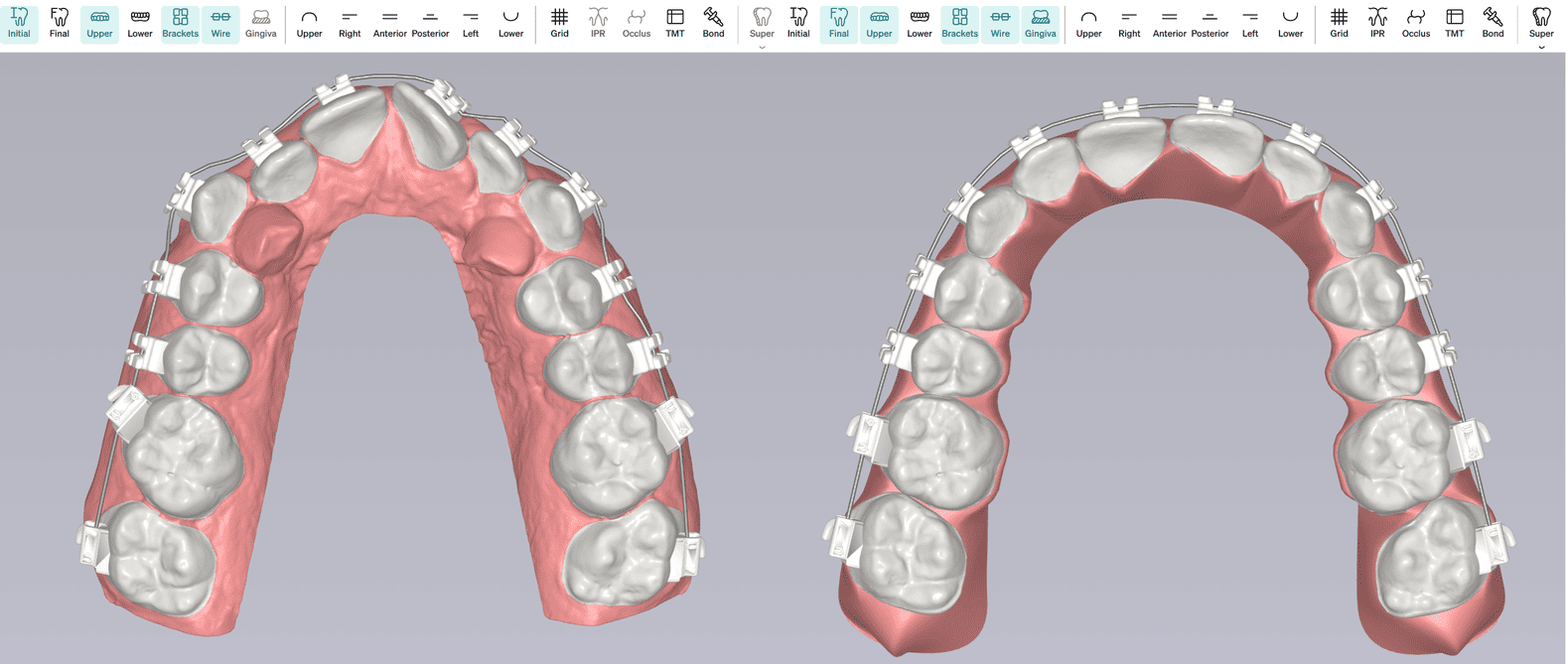Switch the left pane to the Anterior view

tap(389, 23)
